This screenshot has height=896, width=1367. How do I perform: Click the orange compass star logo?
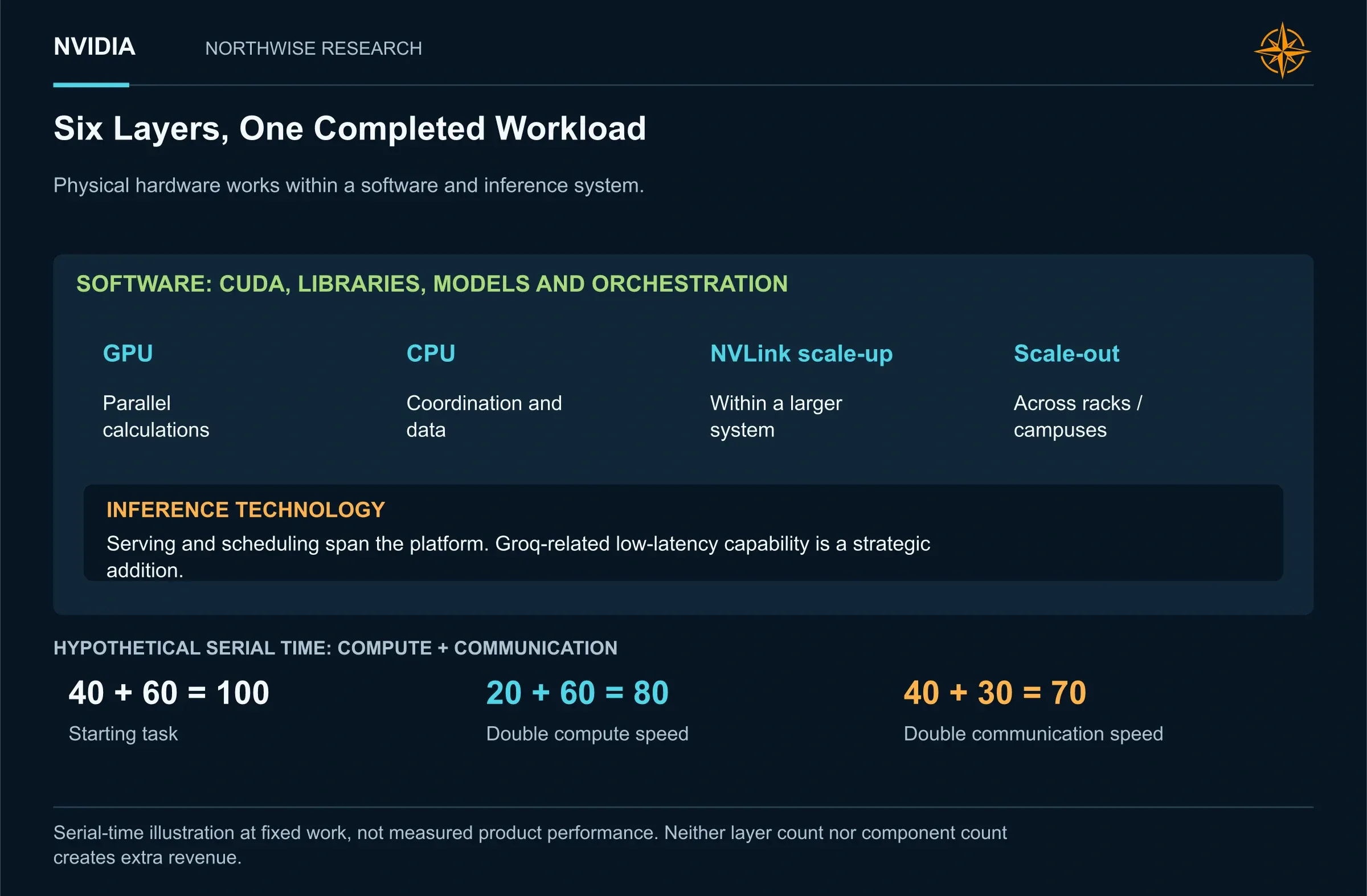tap(1282, 51)
